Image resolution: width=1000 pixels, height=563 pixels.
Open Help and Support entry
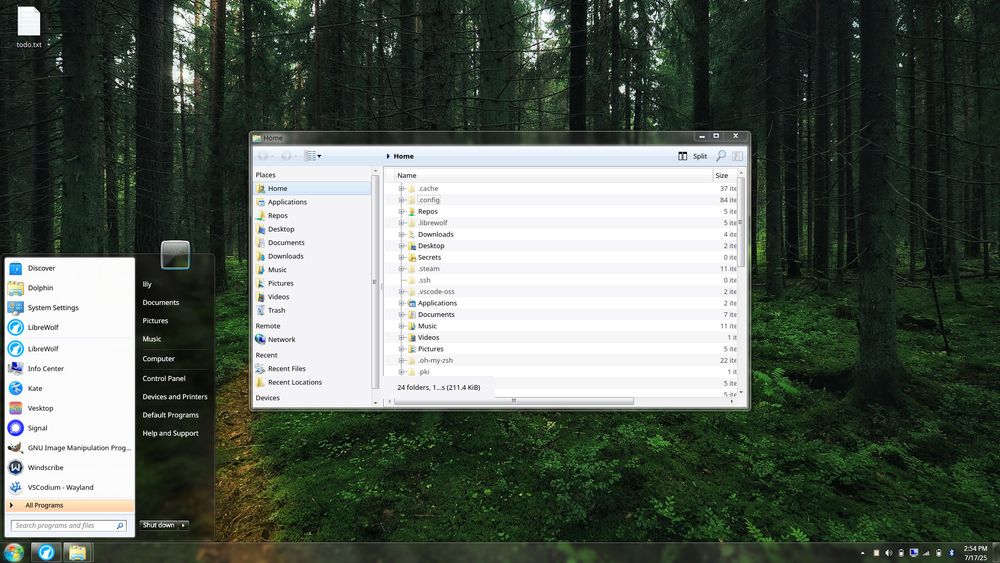pyautogui.click(x=170, y=434)
